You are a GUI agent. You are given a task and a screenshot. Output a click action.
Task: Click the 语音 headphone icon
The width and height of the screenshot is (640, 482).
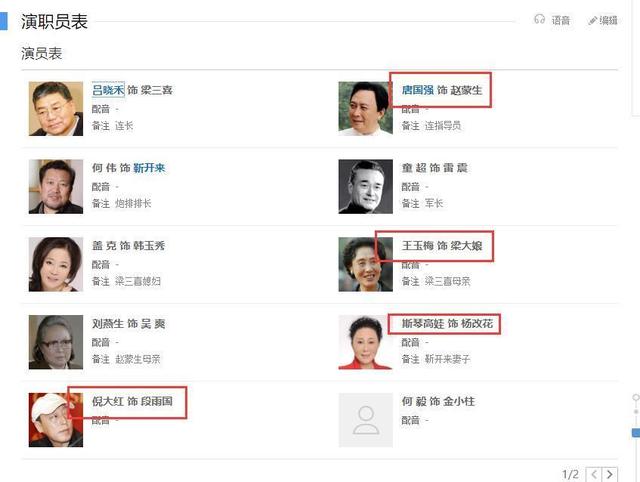540,19
